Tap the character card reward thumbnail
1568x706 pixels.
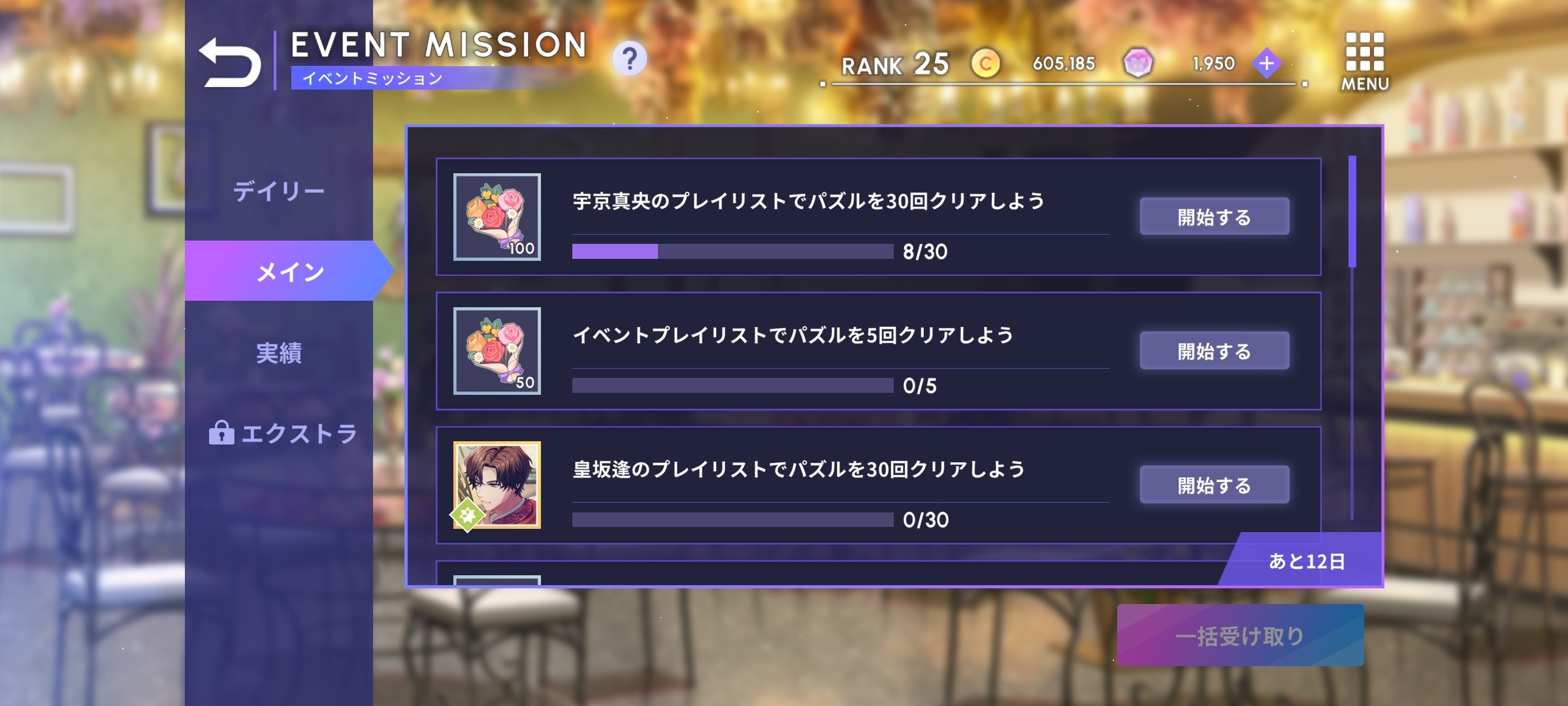point(497,485)
